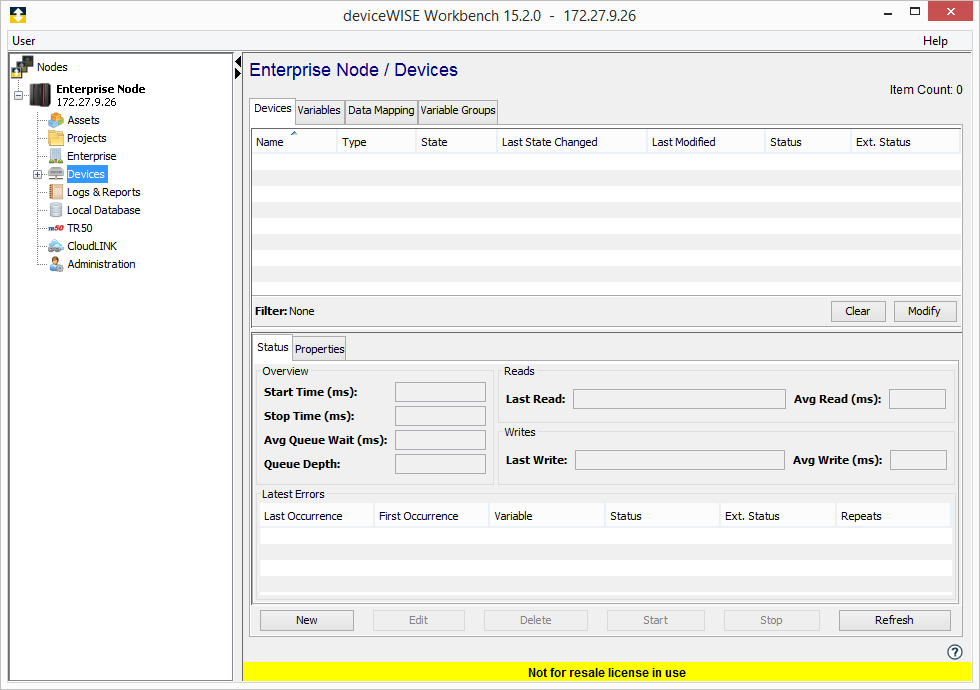Click Last Occurrence column in Latest Errors
This screenshot has width=980, height=690.
tap(316, 516)
